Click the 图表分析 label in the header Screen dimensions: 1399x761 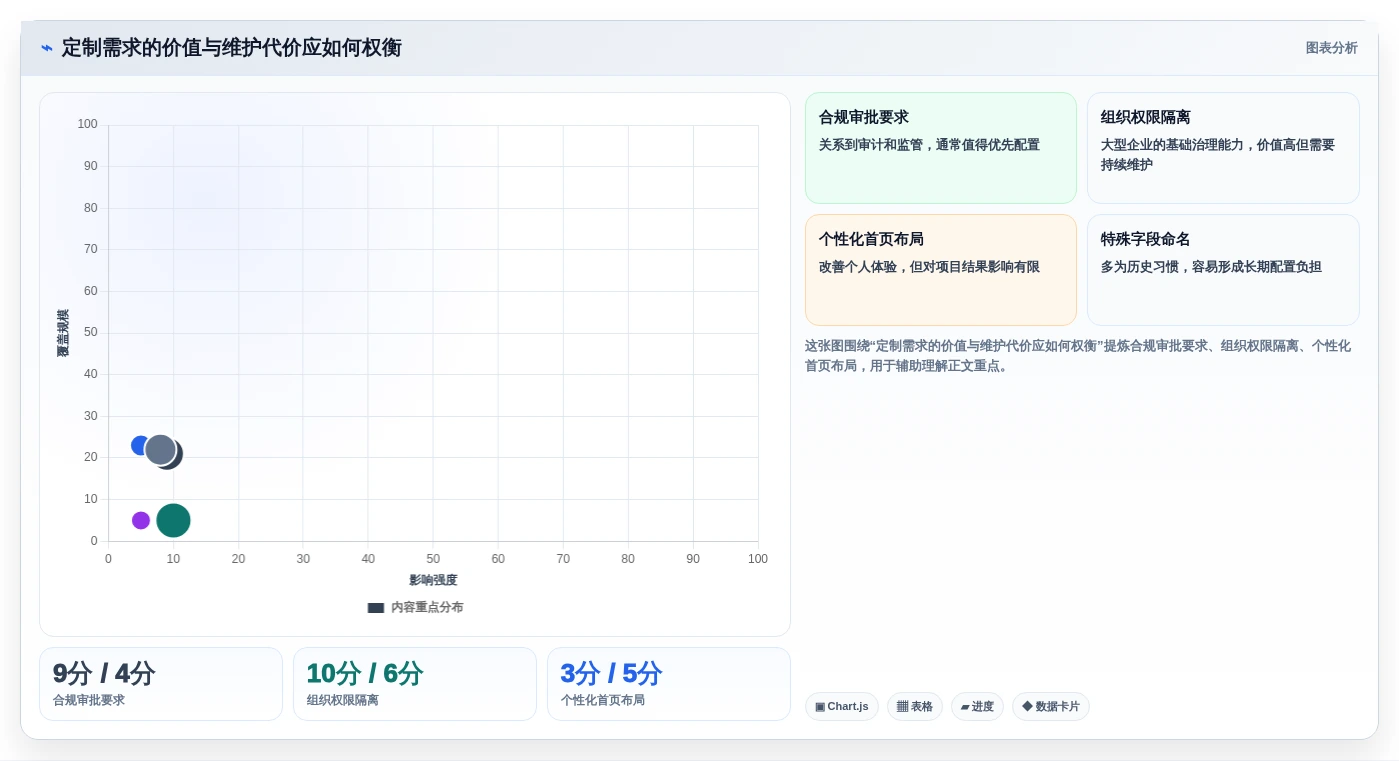click(1331, 48)
